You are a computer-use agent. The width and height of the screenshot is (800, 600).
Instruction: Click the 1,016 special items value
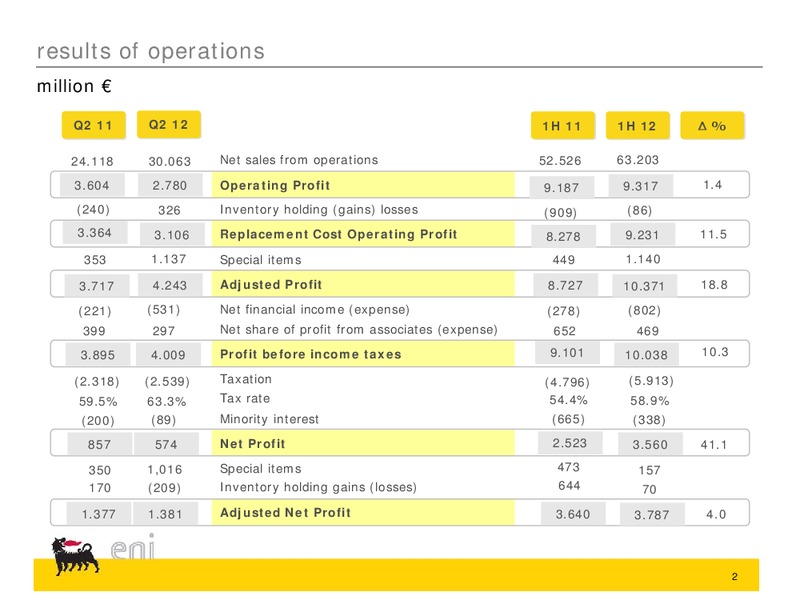coord(165,469)
